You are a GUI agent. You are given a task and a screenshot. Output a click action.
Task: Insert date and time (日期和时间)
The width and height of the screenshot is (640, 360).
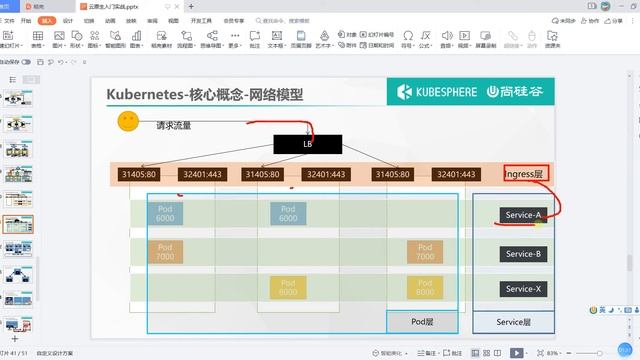click(377, 45)
